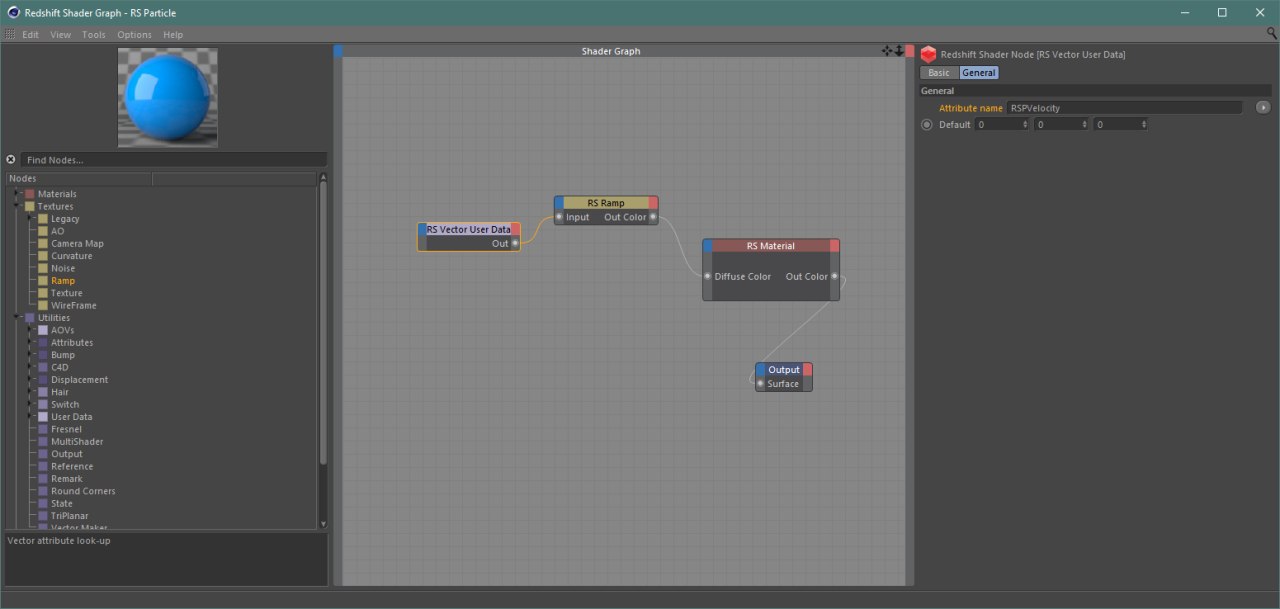
Task: Click the red corner square on RS Material node
Action: coord(835,245)
